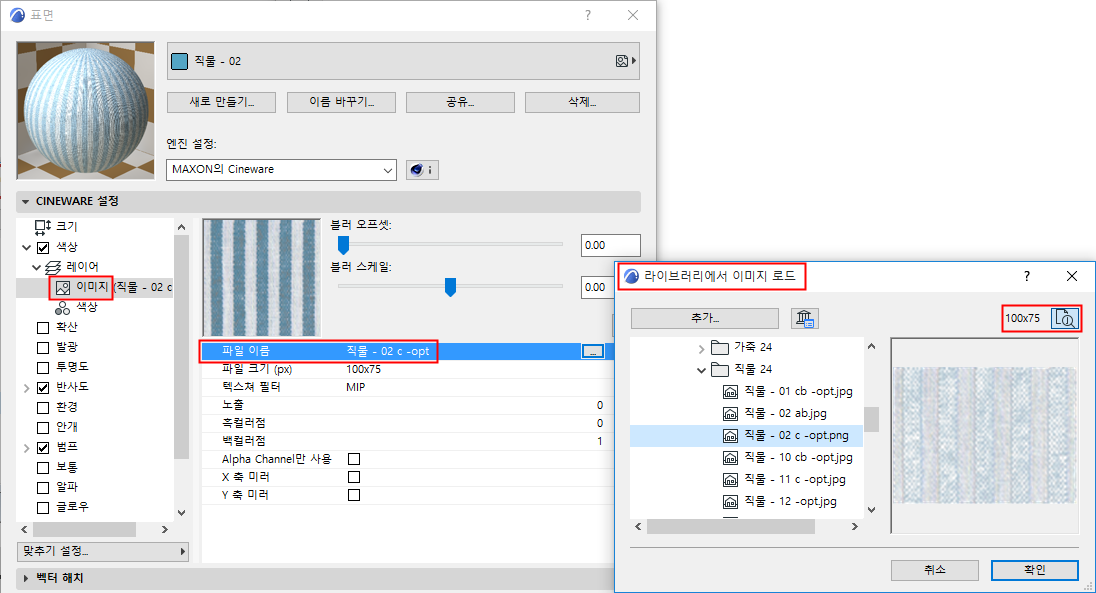Select file 직물 - 02 ab.jpg

pyautogui.click(x=774, y=413)
